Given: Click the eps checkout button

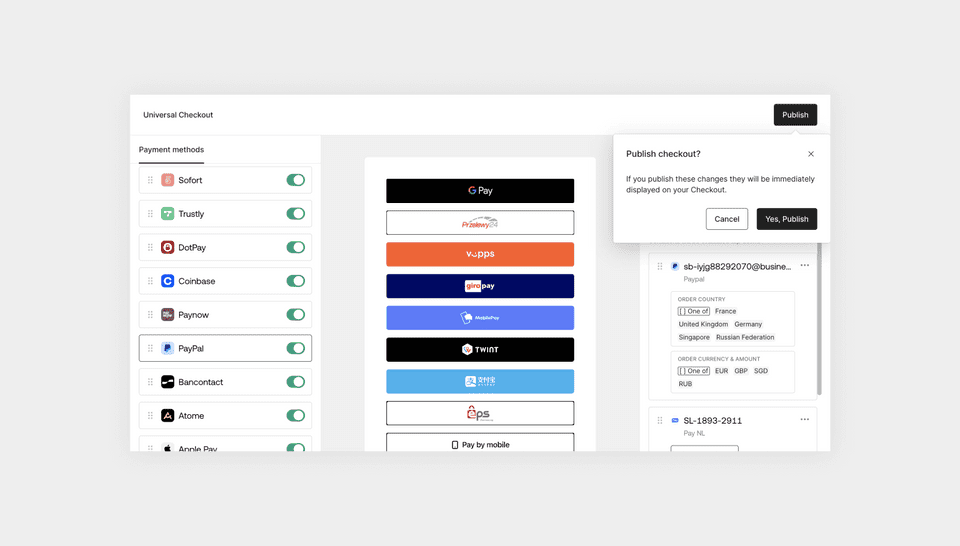Looking at the screenshot, I should click(x=480, y=413).
